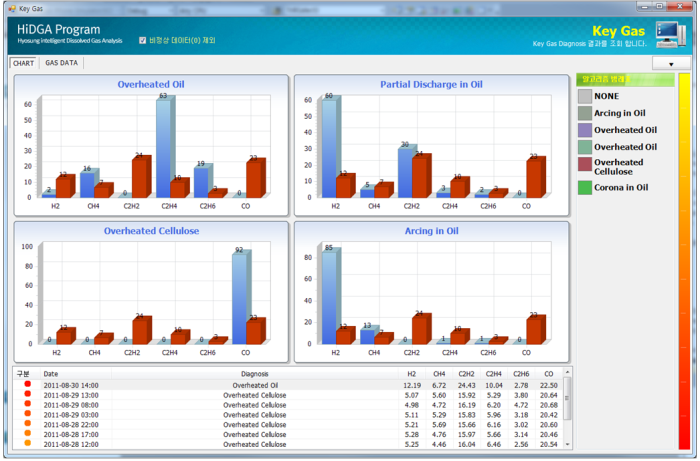Click the Arcing in Oil legend swatch
700x461 pixels.
point(584,113)
